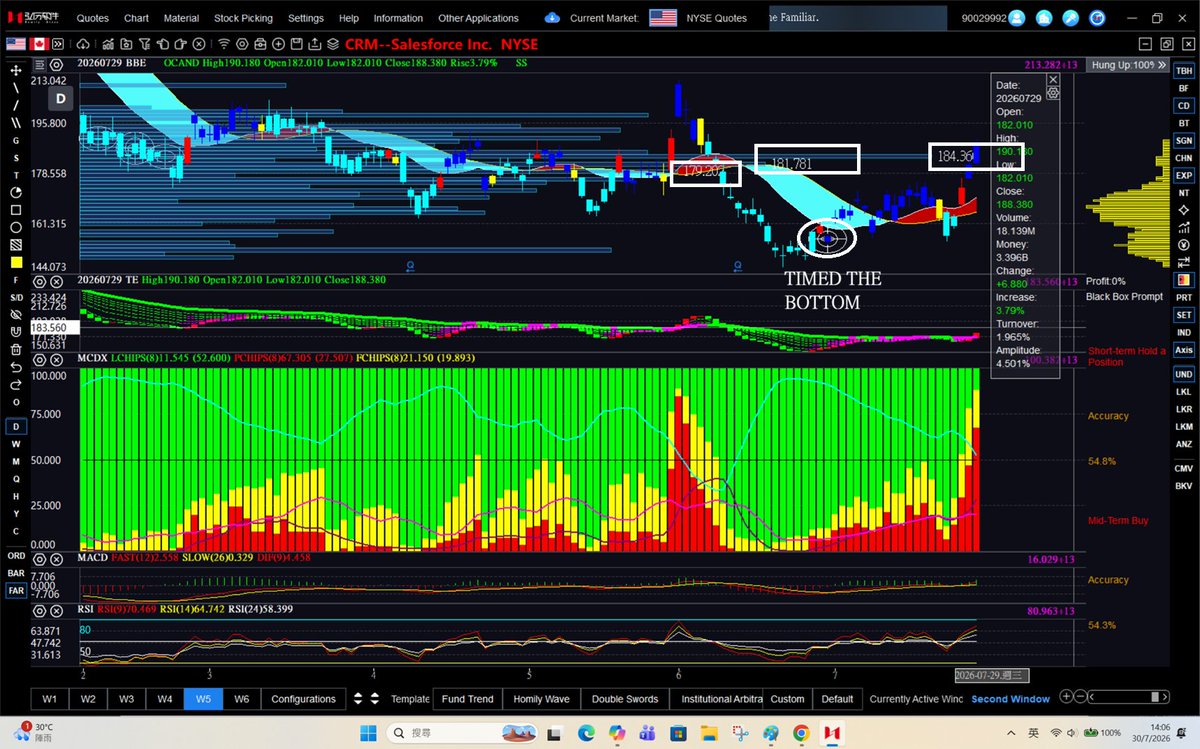Select the text 'T' annotation tool

[x=16, y=174]
